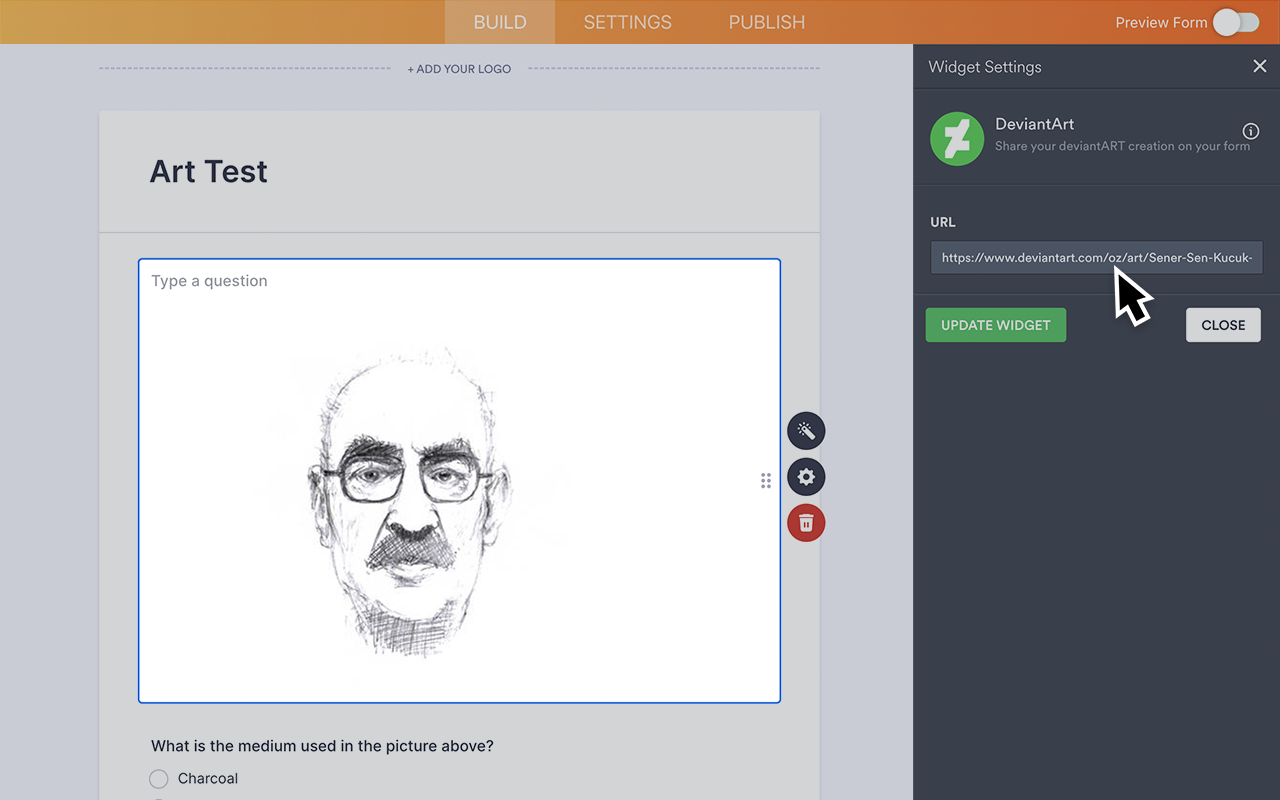The height and width of the screenshot is (800, 1280).
Task: Open the widget properties gear icon
Action: [806, 476]
